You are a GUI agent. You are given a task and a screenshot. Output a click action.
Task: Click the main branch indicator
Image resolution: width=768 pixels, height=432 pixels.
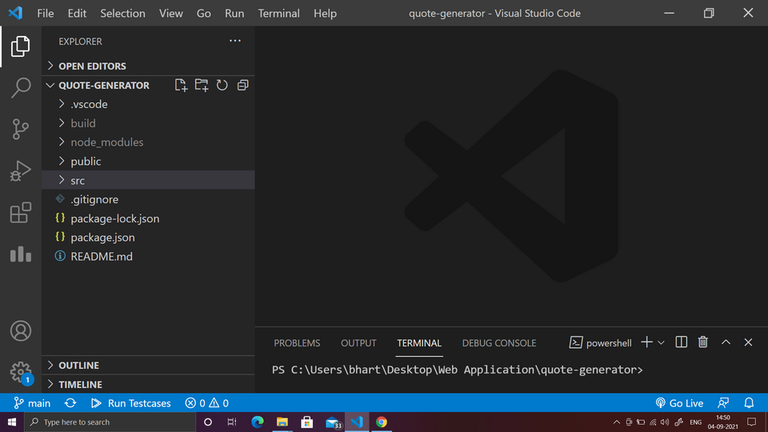point(32,403)
